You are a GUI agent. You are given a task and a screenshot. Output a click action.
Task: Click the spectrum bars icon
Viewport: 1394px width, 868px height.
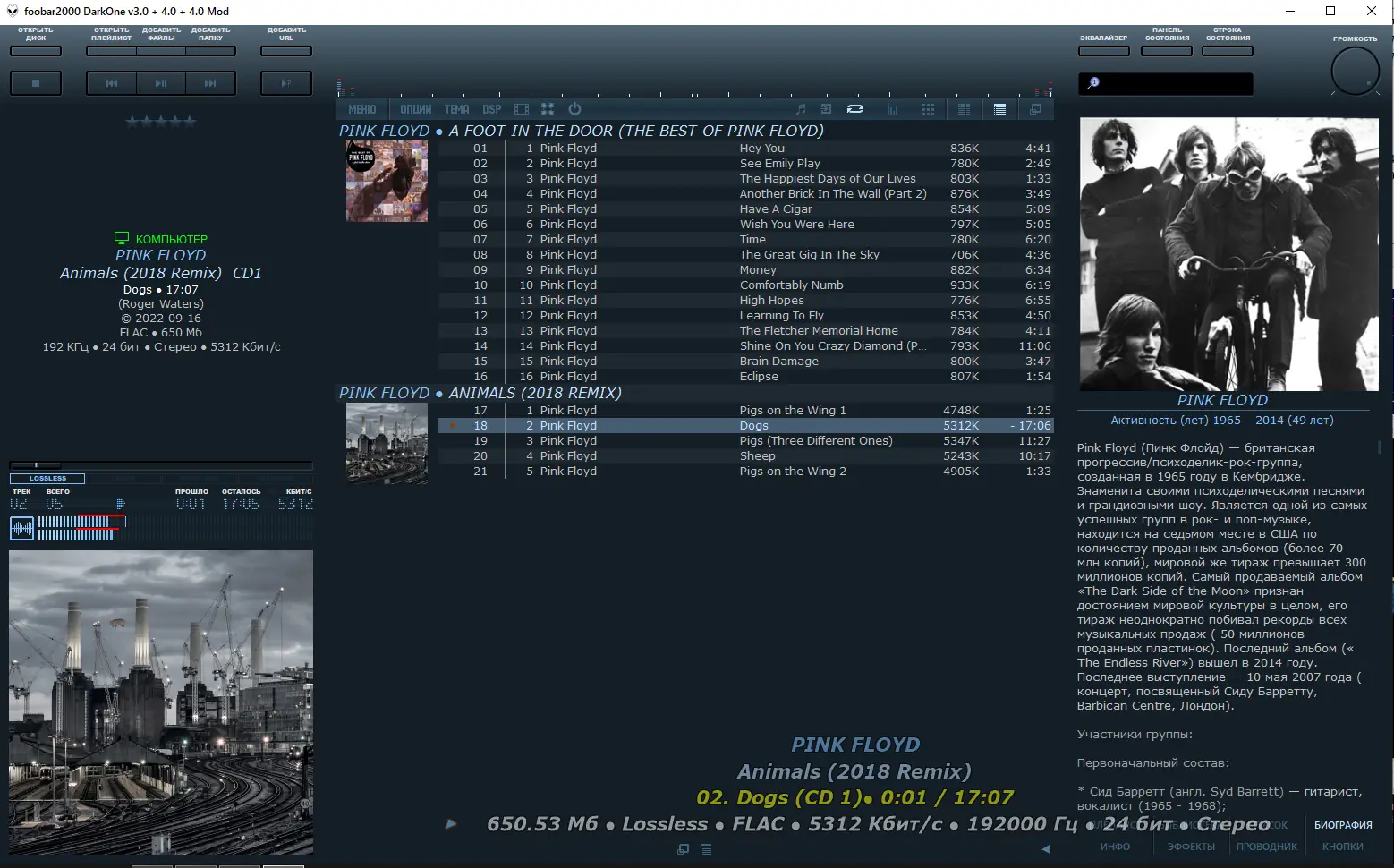(892, 109)
